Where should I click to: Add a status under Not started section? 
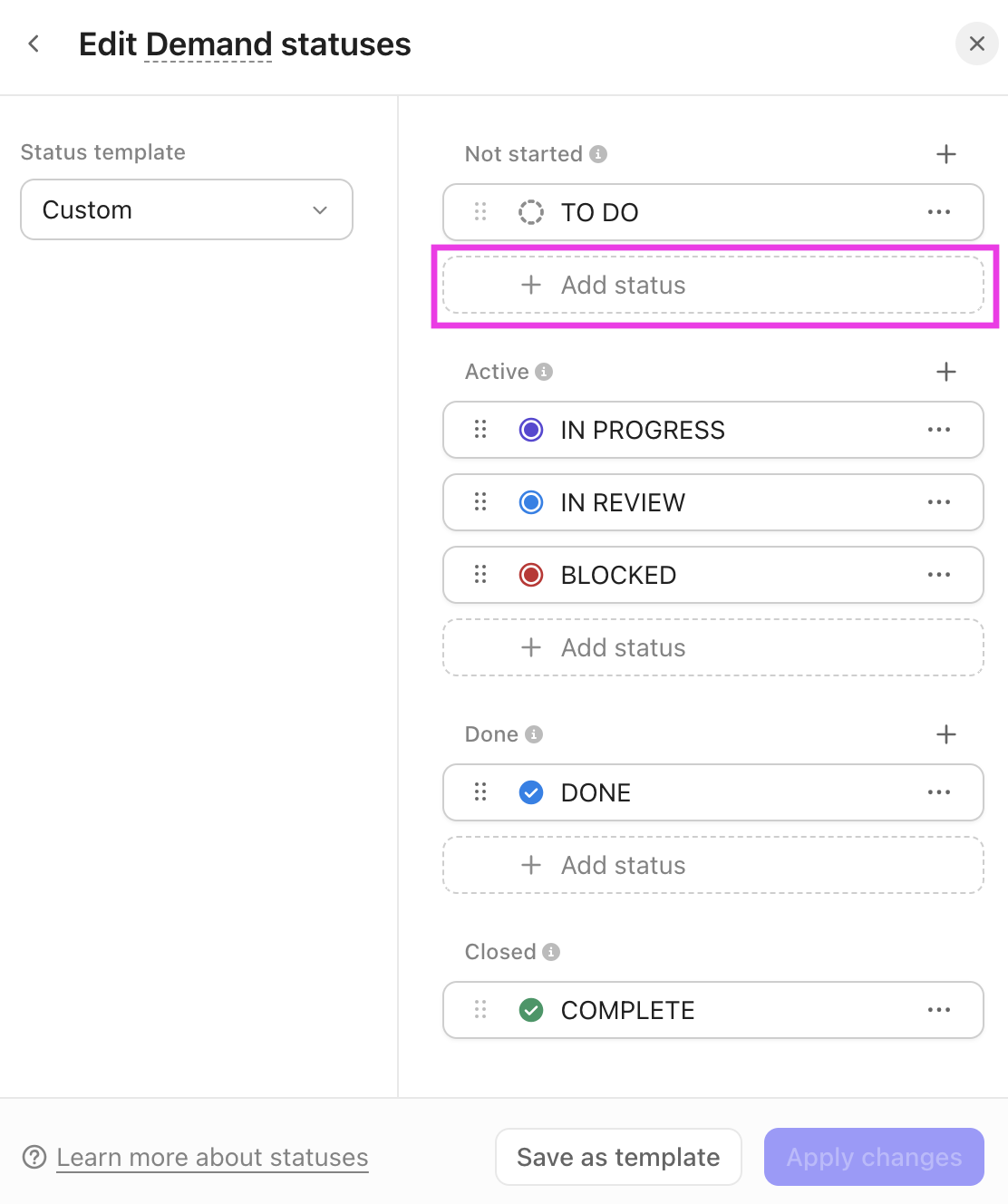pos(712,285)
